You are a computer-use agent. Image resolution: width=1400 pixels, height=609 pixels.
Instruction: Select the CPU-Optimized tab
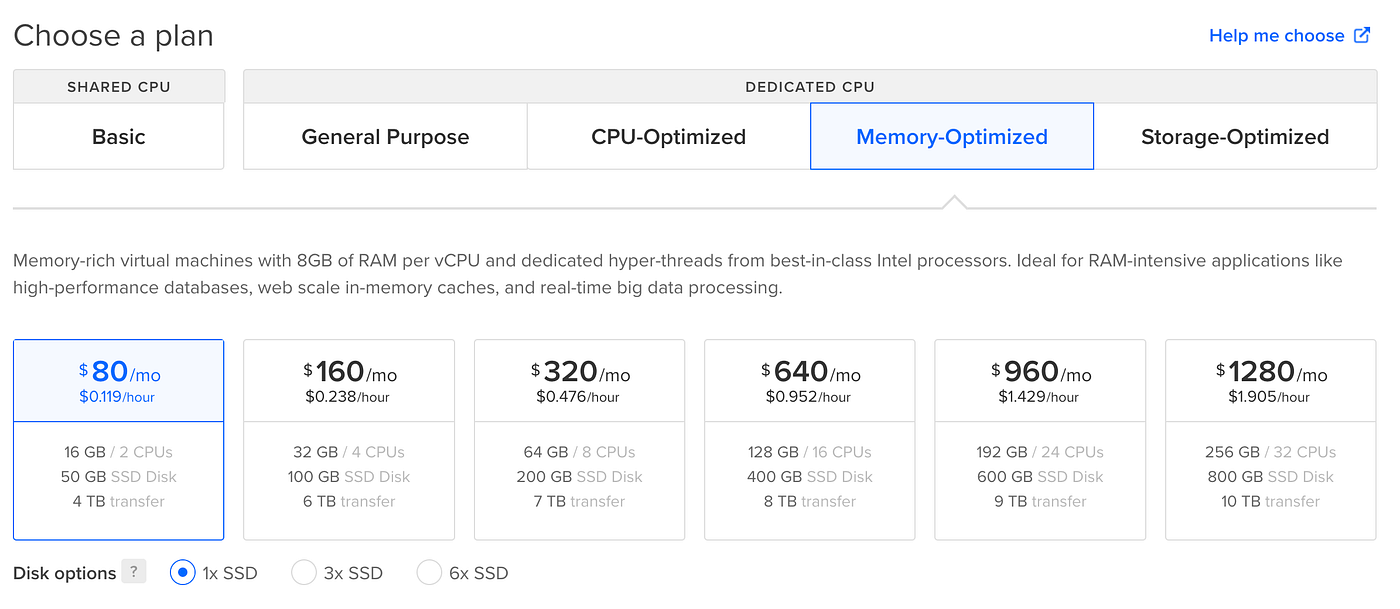[x=668, y=137]
